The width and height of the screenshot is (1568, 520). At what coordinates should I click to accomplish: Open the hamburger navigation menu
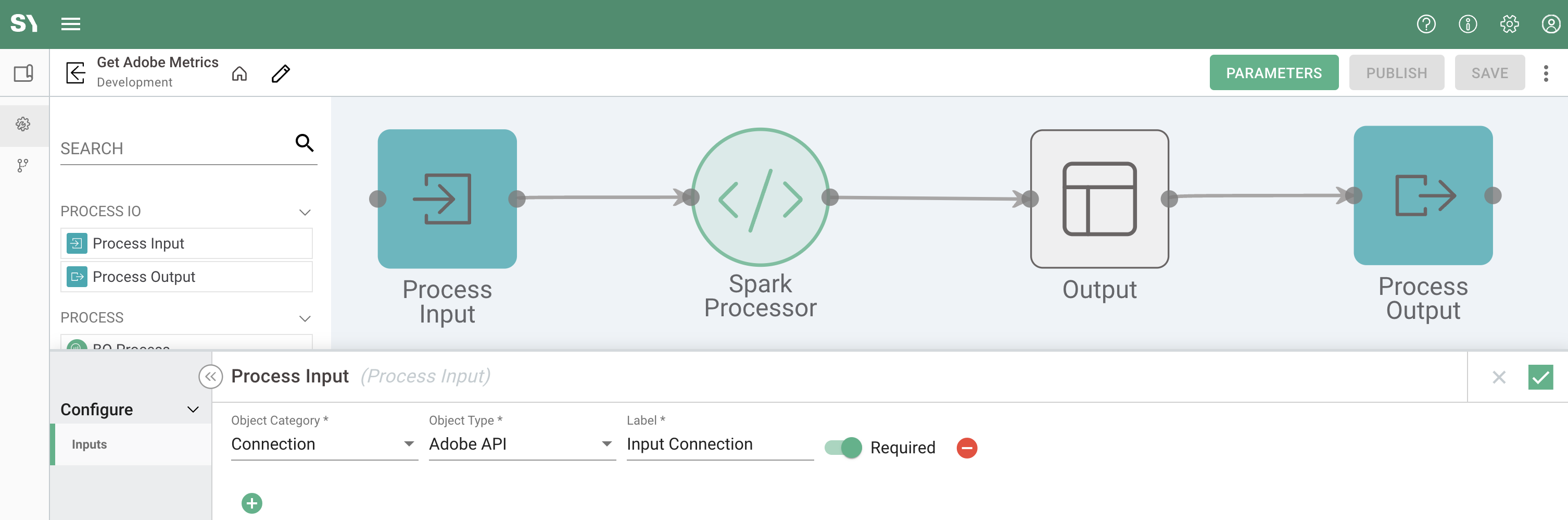pos(71,24)
